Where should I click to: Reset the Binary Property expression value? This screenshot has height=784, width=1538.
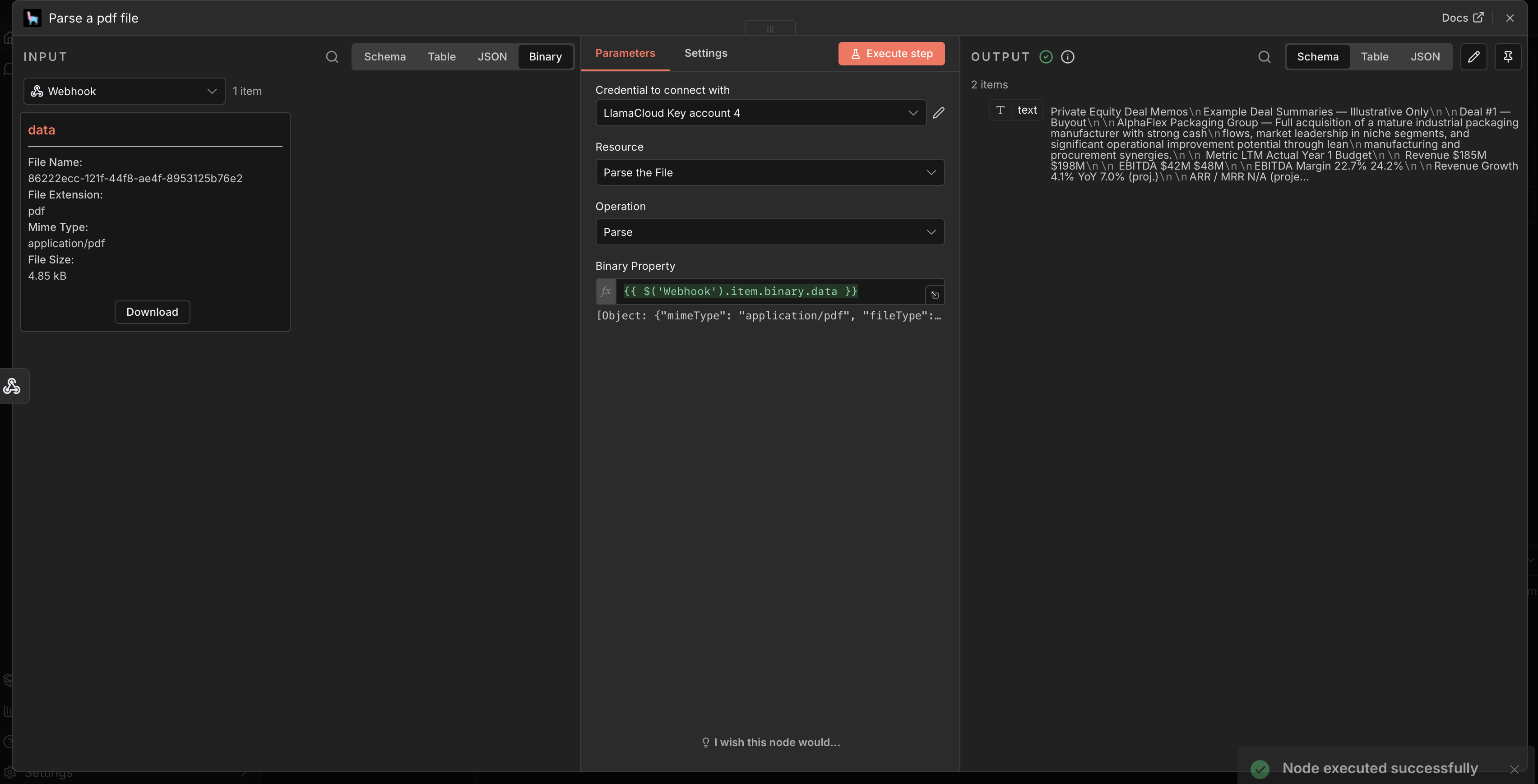[x=934, y=294]
